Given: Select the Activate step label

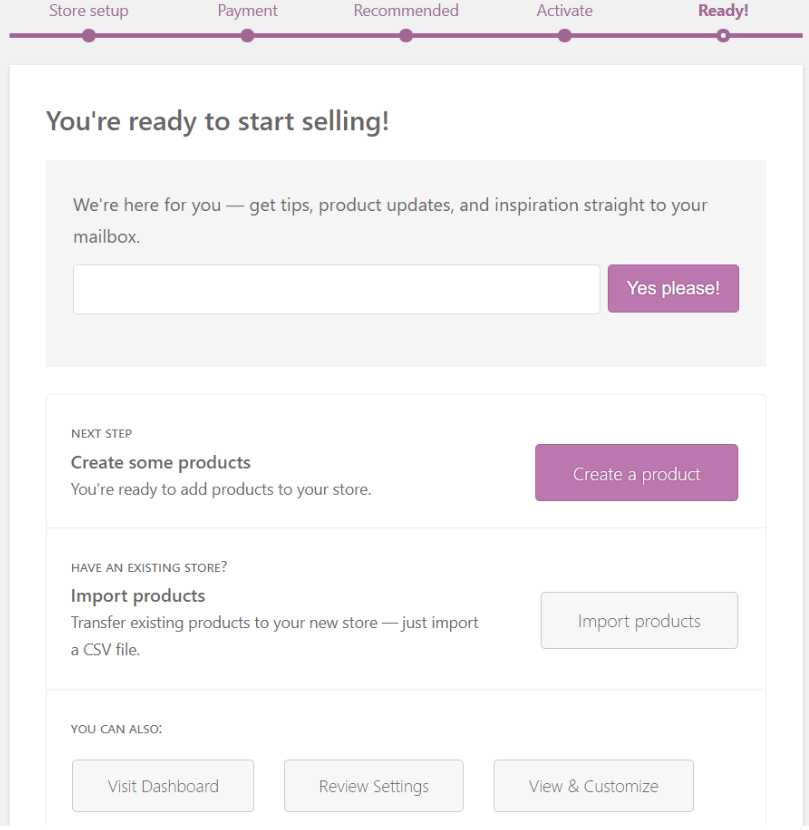Looking at the screenshot, I should [565, 11].
